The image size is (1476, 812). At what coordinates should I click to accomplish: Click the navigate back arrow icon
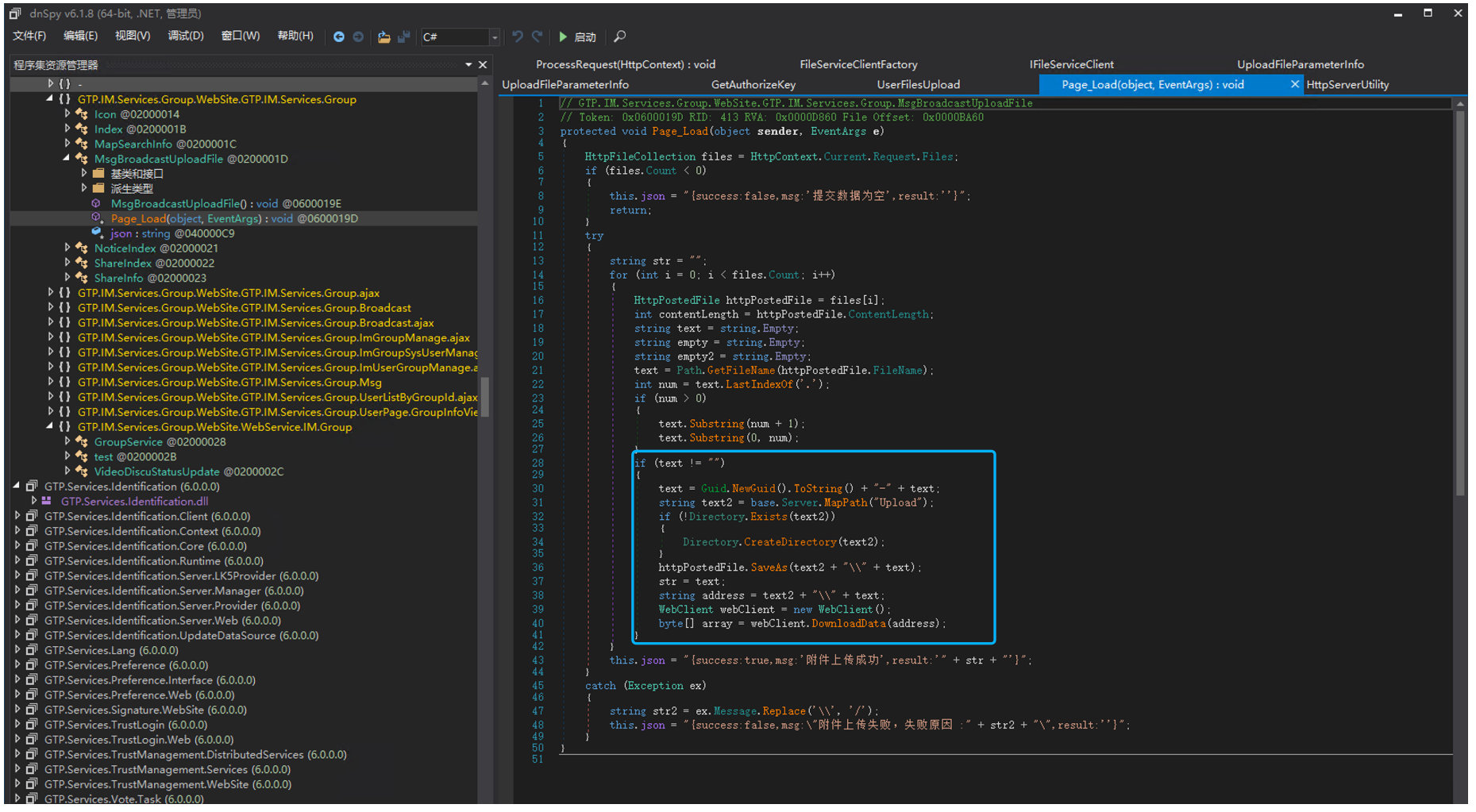pos(339,37)
